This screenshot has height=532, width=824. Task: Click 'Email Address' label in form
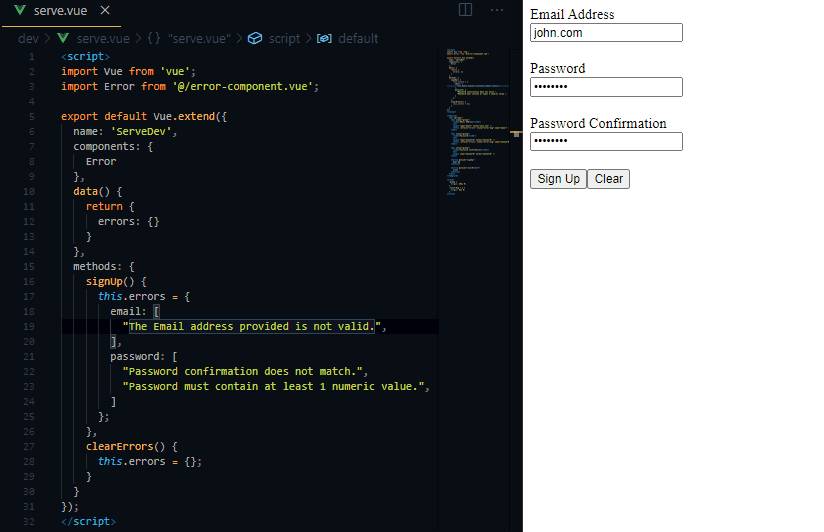pos(572,14)
